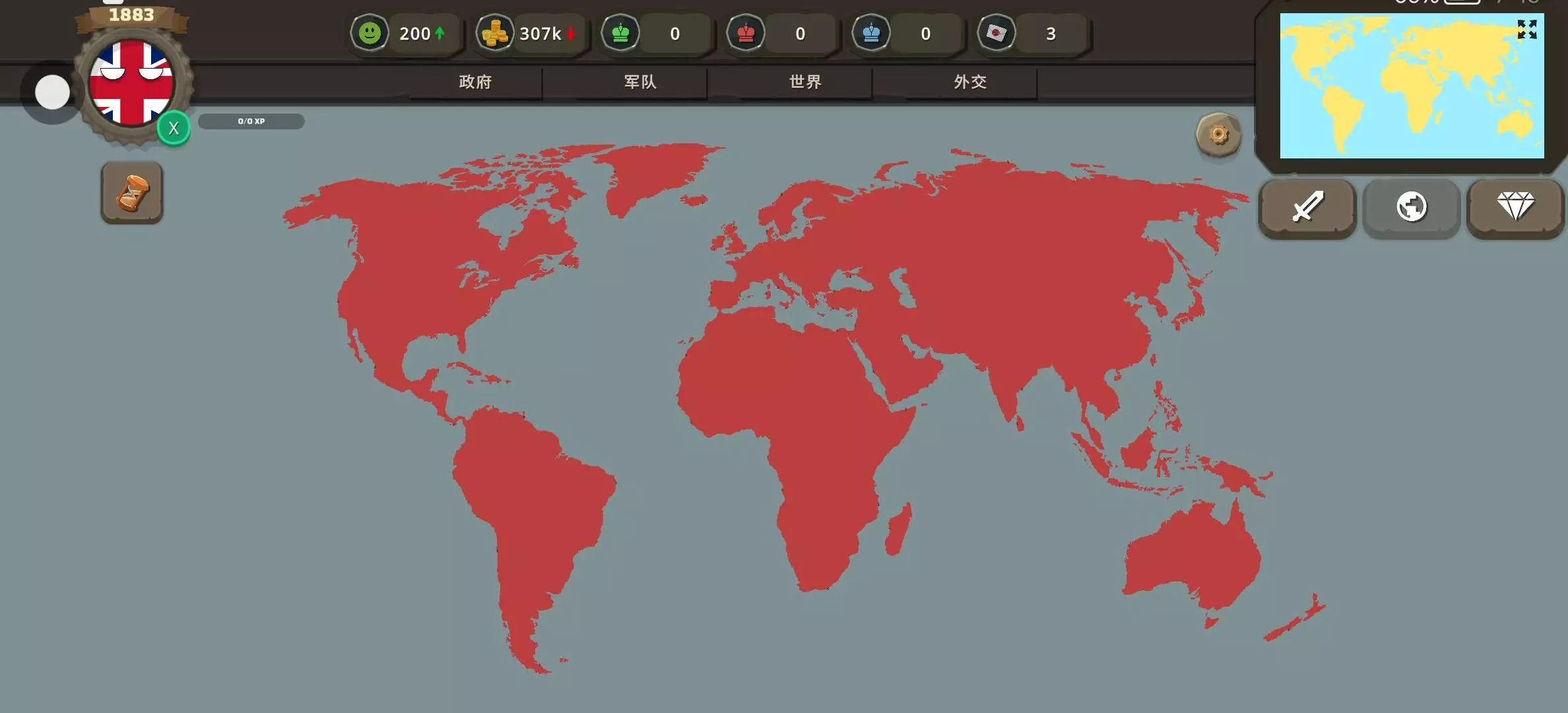Open the 外交 diplomacy tab
The image size is (1568, 713).
pos(970,82)
